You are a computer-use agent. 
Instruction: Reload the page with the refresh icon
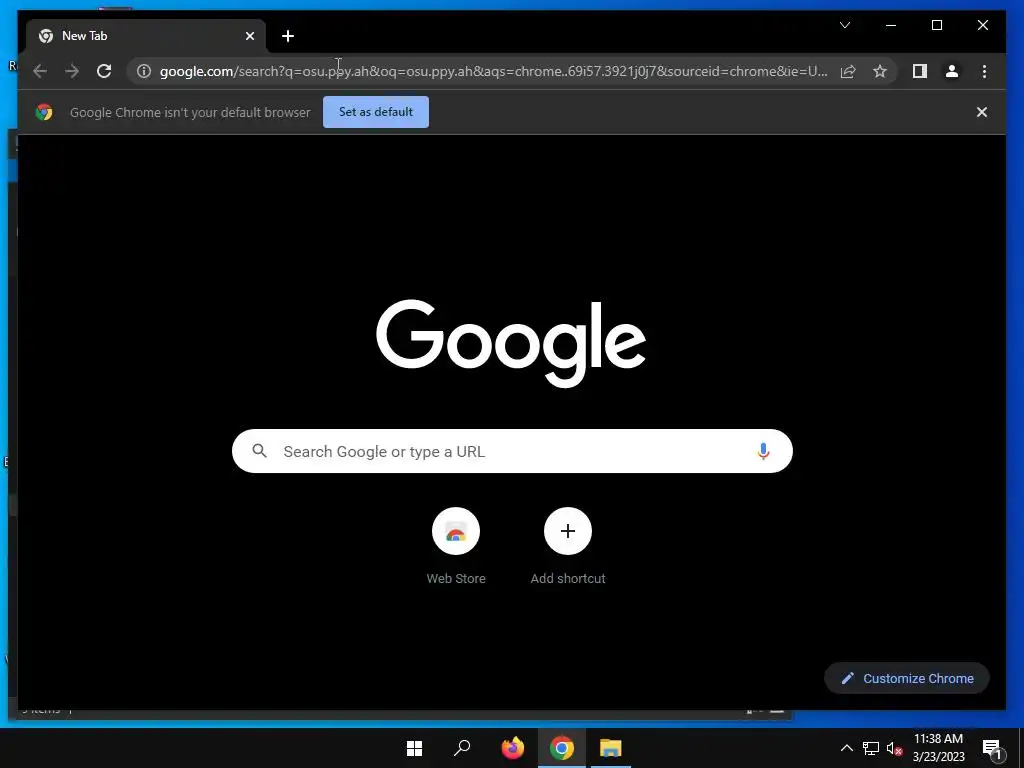pyautogui.click(x=104, y=71)
